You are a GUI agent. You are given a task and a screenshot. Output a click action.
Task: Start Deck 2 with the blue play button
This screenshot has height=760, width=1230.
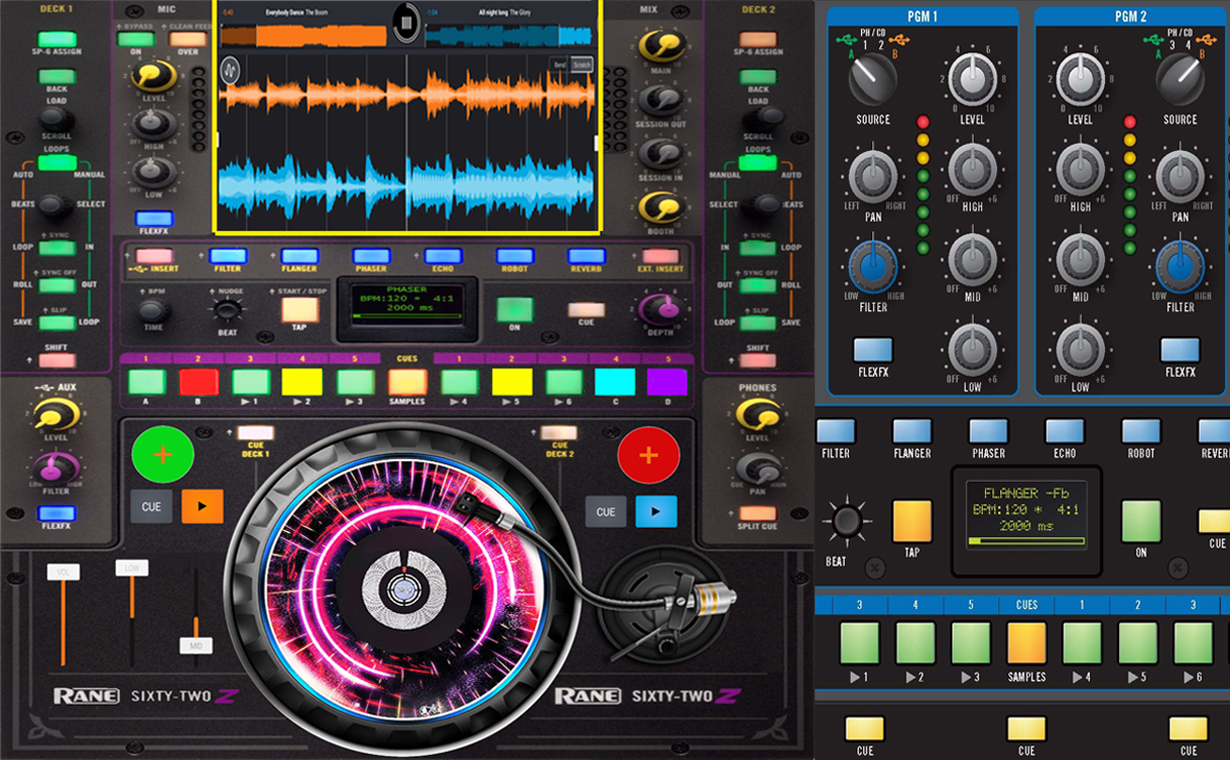(x=656, y=511)
